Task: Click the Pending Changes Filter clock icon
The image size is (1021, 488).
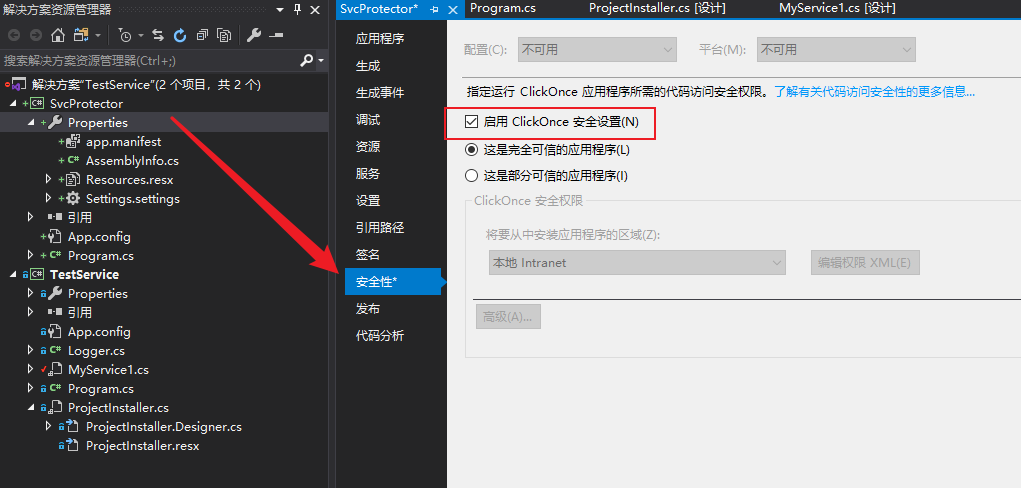Action: [125, 35]
